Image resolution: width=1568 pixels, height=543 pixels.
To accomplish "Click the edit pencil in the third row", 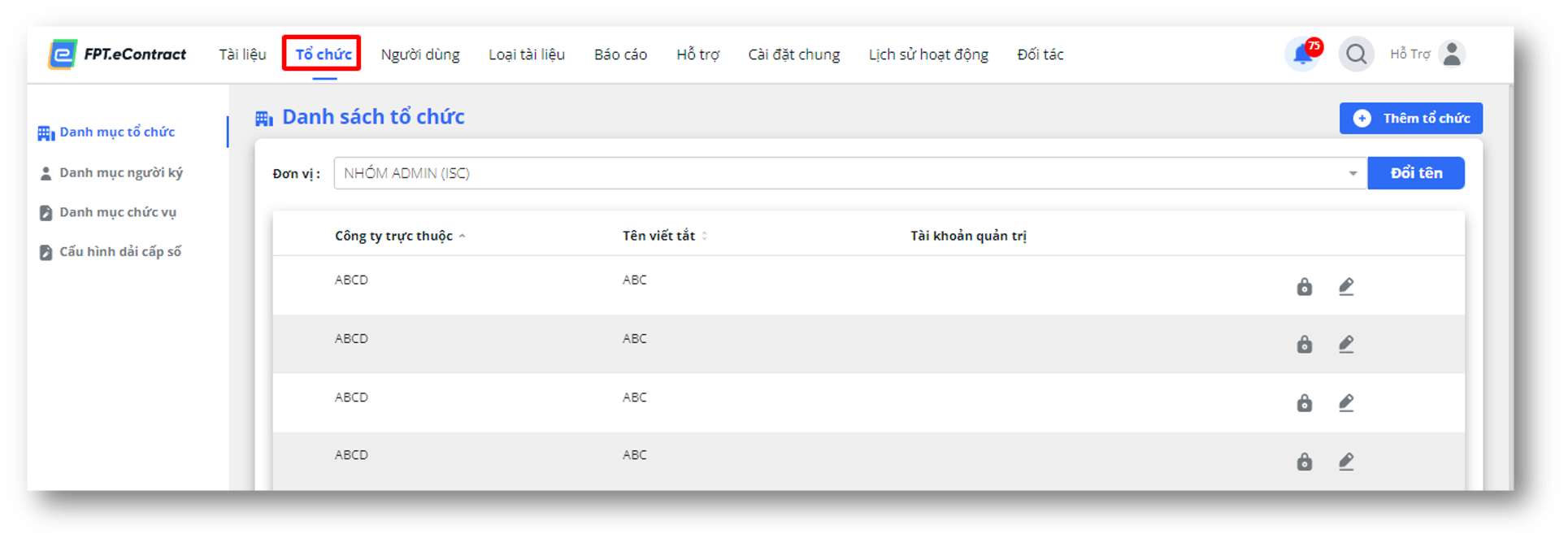I will click(1346, 403).
